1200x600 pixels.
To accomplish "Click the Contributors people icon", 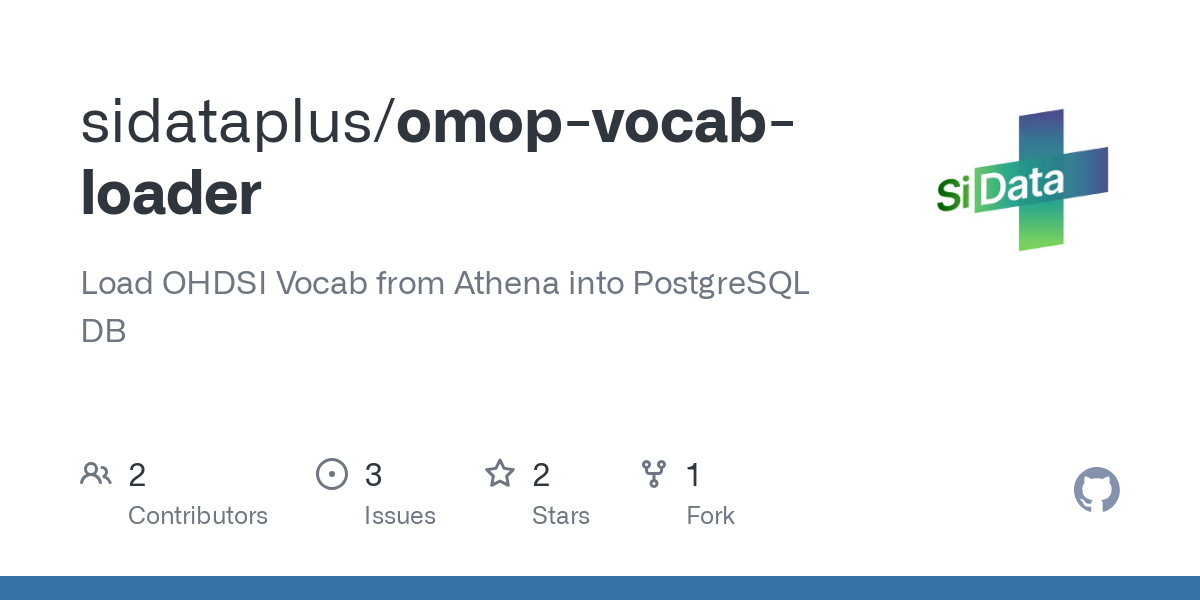I will [96, 474].
